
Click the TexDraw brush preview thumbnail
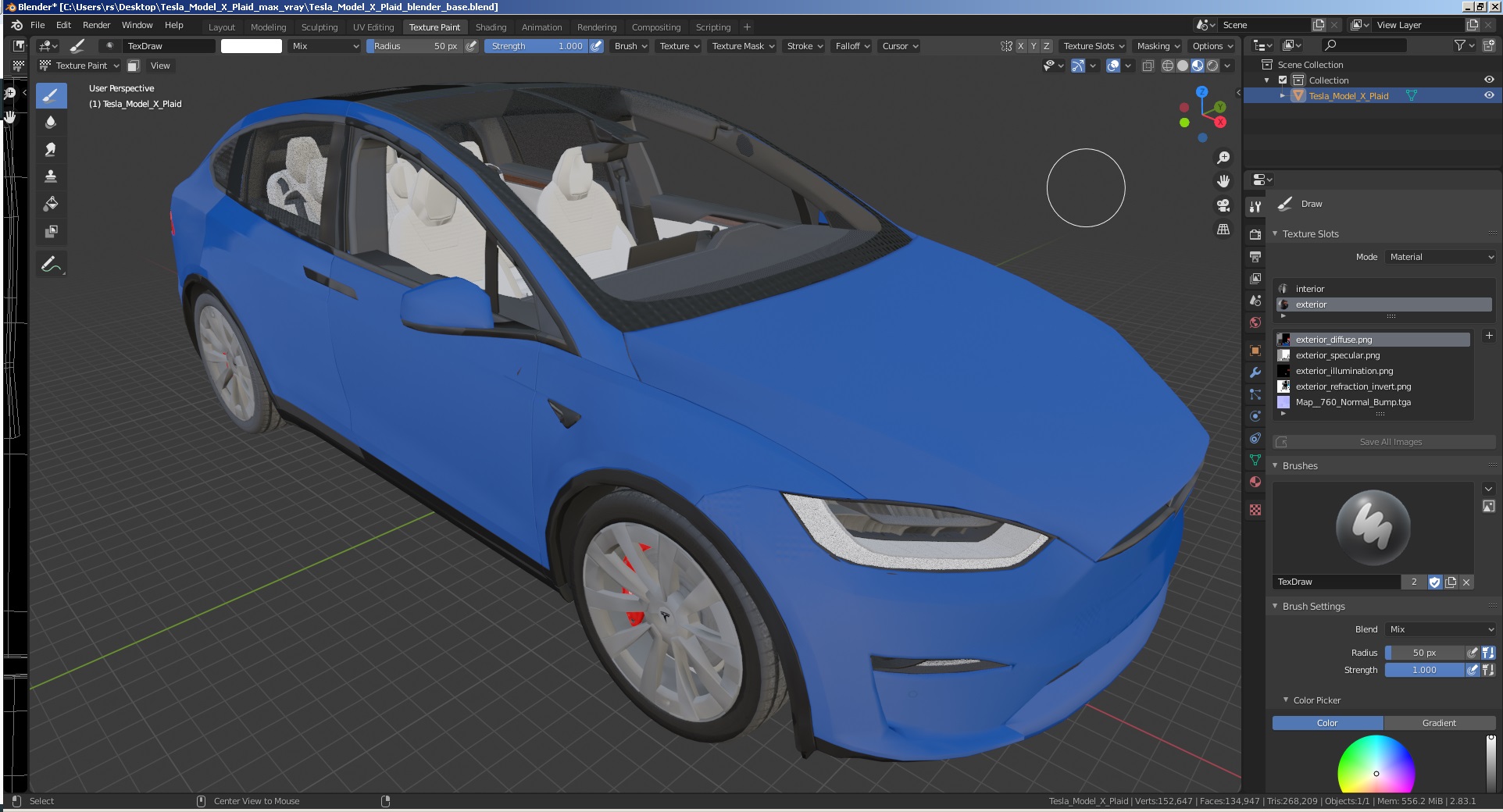coord(1373,528)
